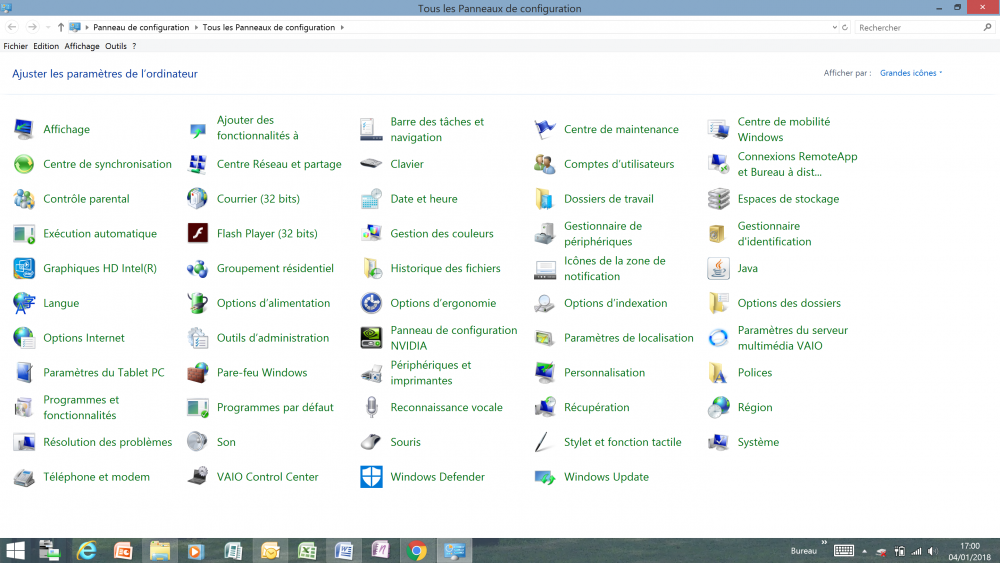Click the search magnifier icon
This screenshot has height=563, width=1000.
987,27
